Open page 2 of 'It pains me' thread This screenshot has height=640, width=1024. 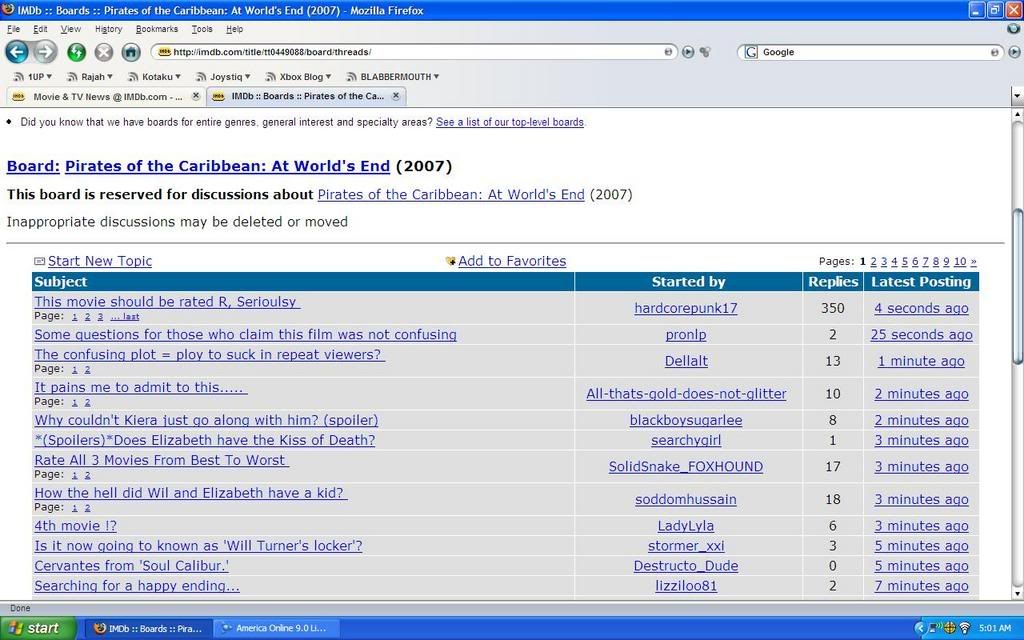click(88, 402)
